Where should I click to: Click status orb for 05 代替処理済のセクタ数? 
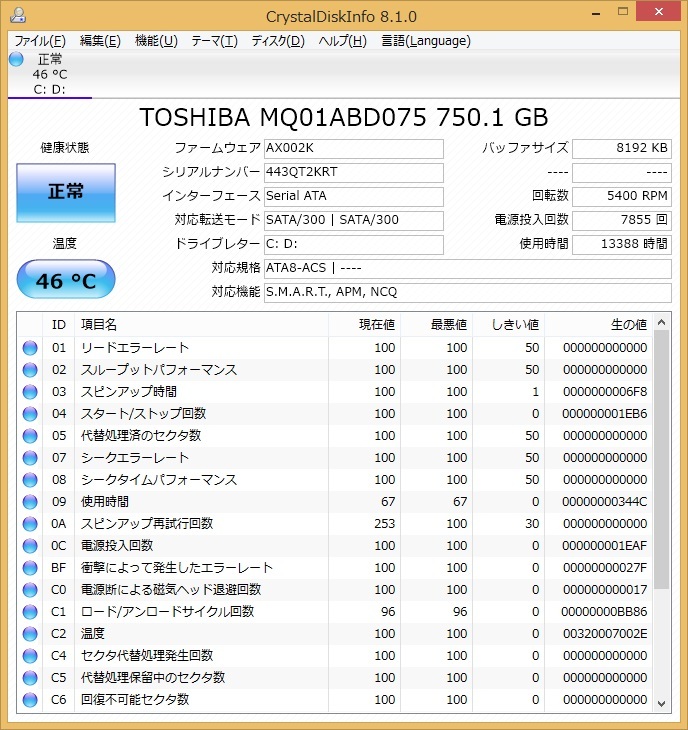(30, 436)
